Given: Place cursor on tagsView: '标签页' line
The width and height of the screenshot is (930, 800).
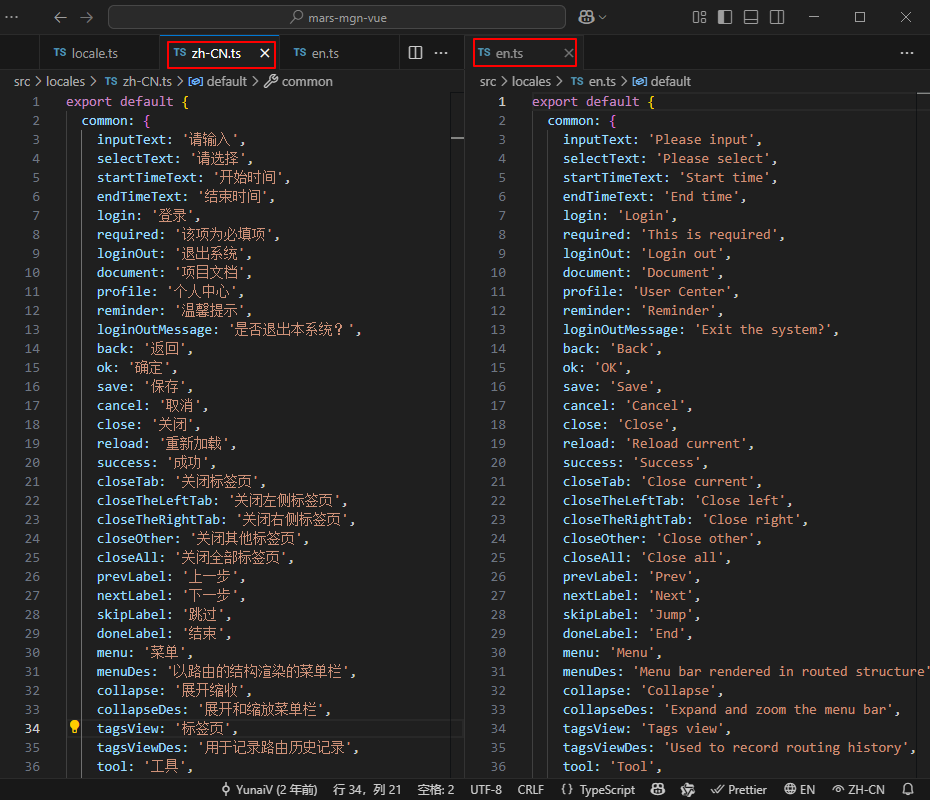Looking at the screenshot, I should click(x=167, y=728).
